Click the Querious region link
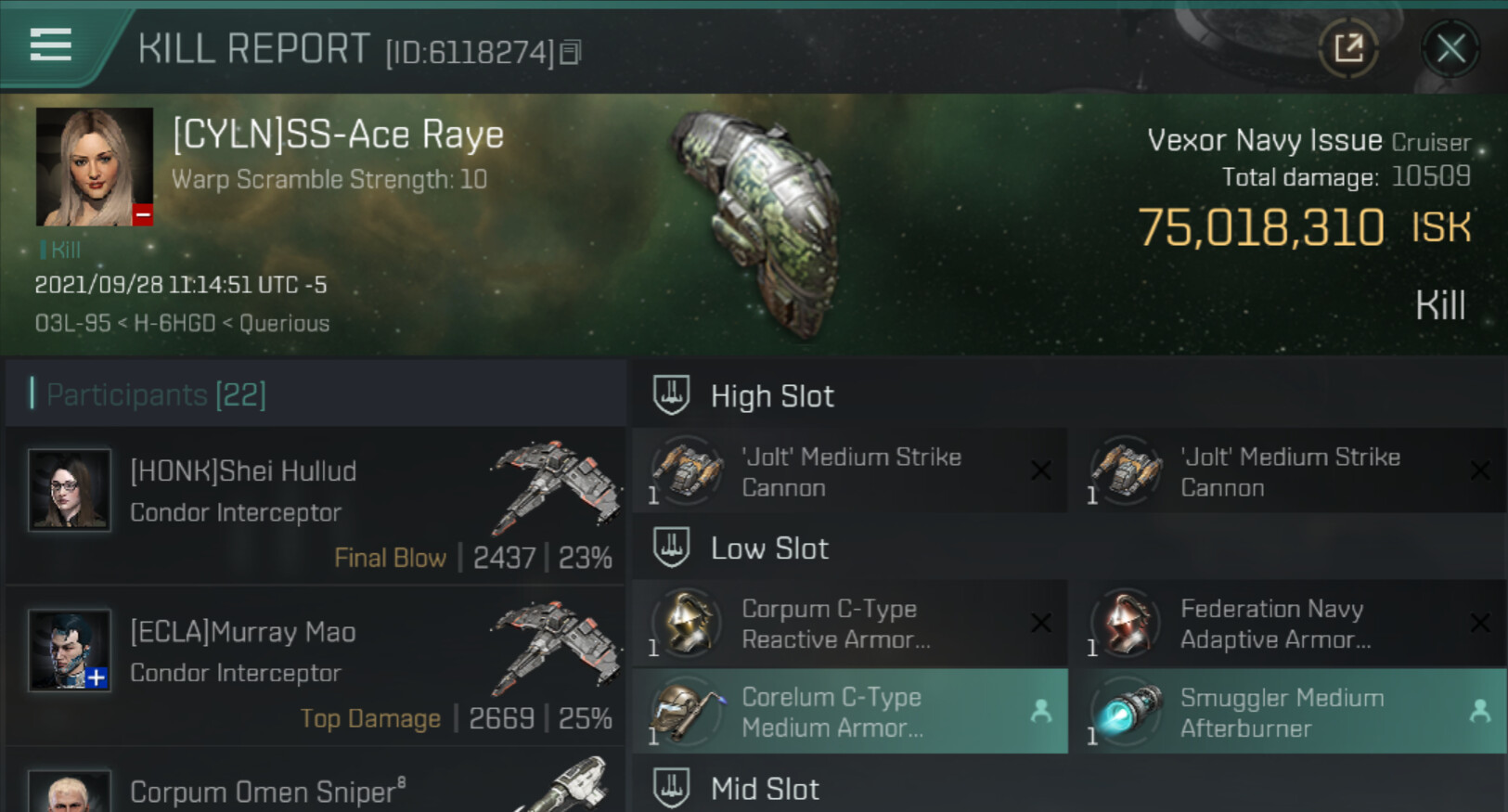The height and width of the screenshot is (812, 1508). 284,324
